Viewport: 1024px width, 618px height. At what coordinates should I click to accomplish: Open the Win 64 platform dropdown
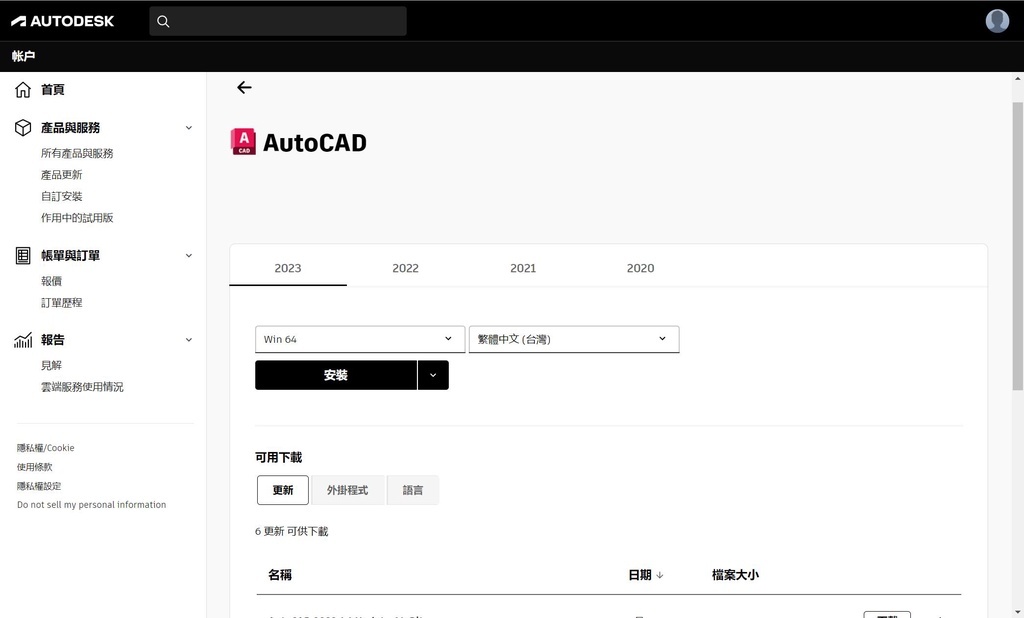point(360,339)
